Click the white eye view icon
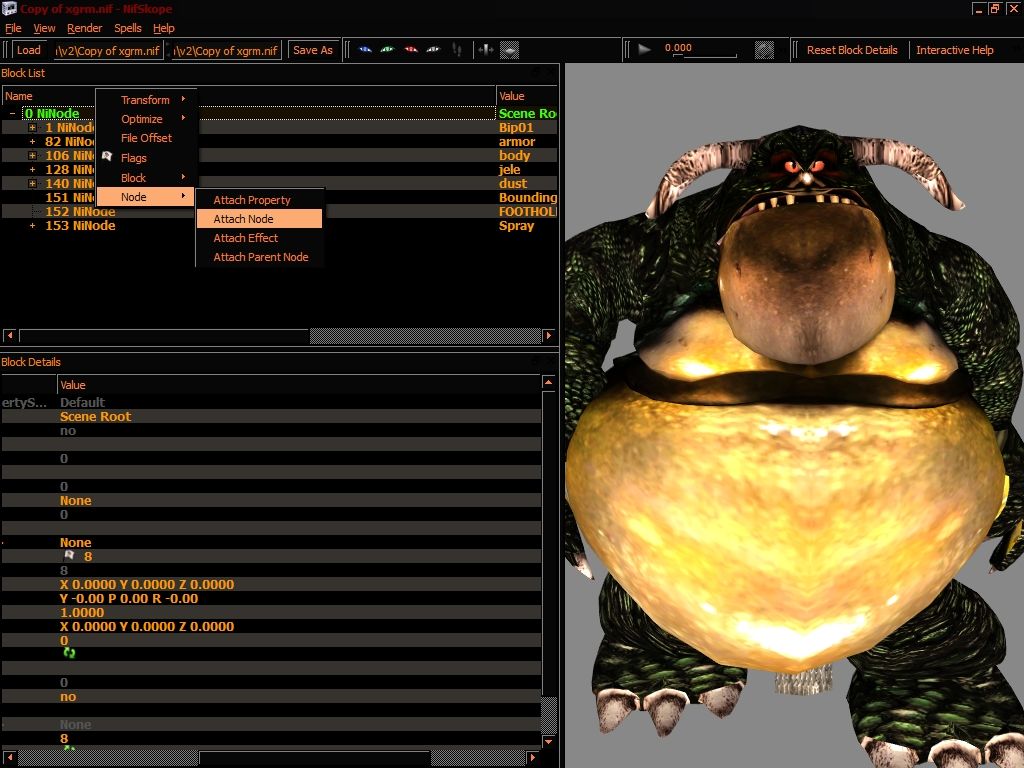 tap(434, 50)
